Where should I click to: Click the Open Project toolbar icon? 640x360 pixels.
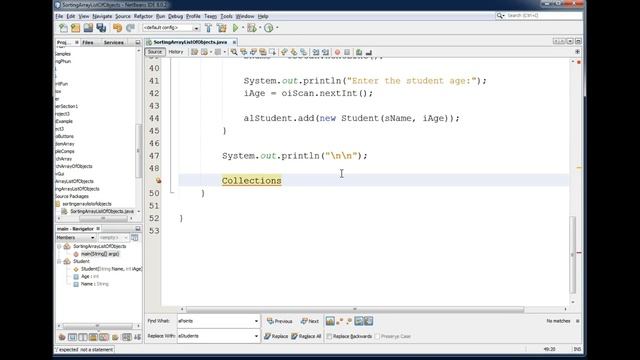[88, 28]
